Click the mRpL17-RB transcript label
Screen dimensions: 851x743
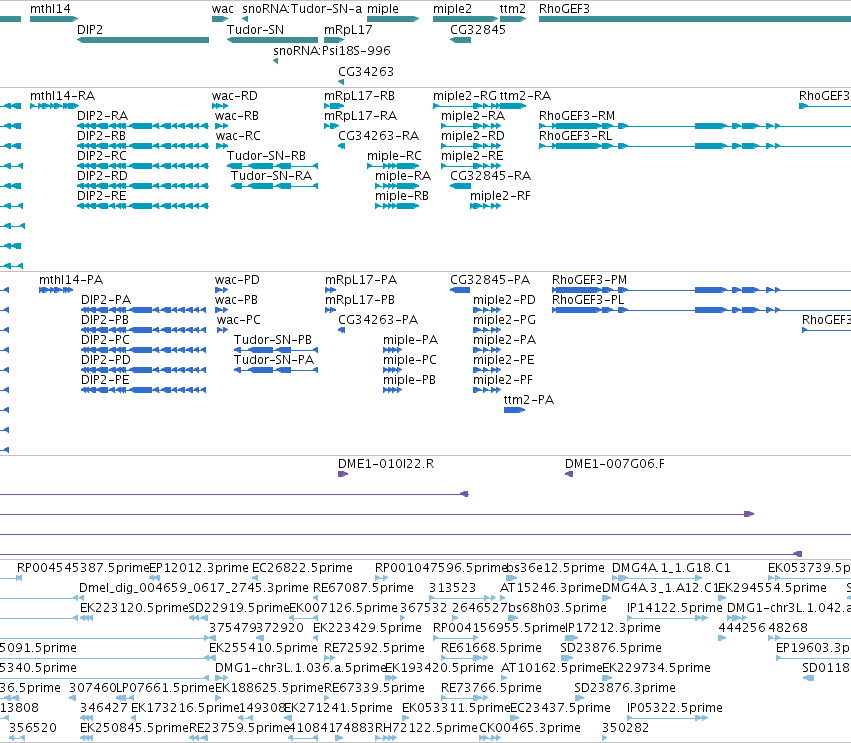tap(359, 96)
